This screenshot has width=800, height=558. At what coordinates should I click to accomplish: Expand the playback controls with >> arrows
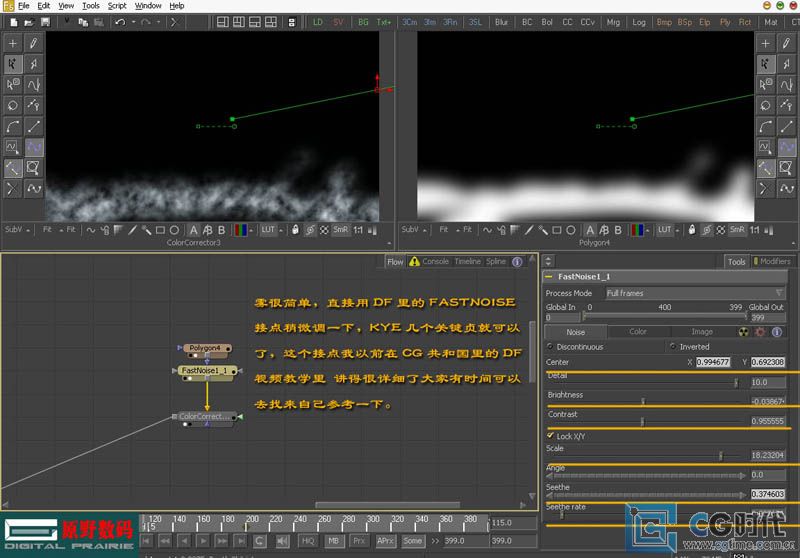pyautogui.click(x=435, y=541)
